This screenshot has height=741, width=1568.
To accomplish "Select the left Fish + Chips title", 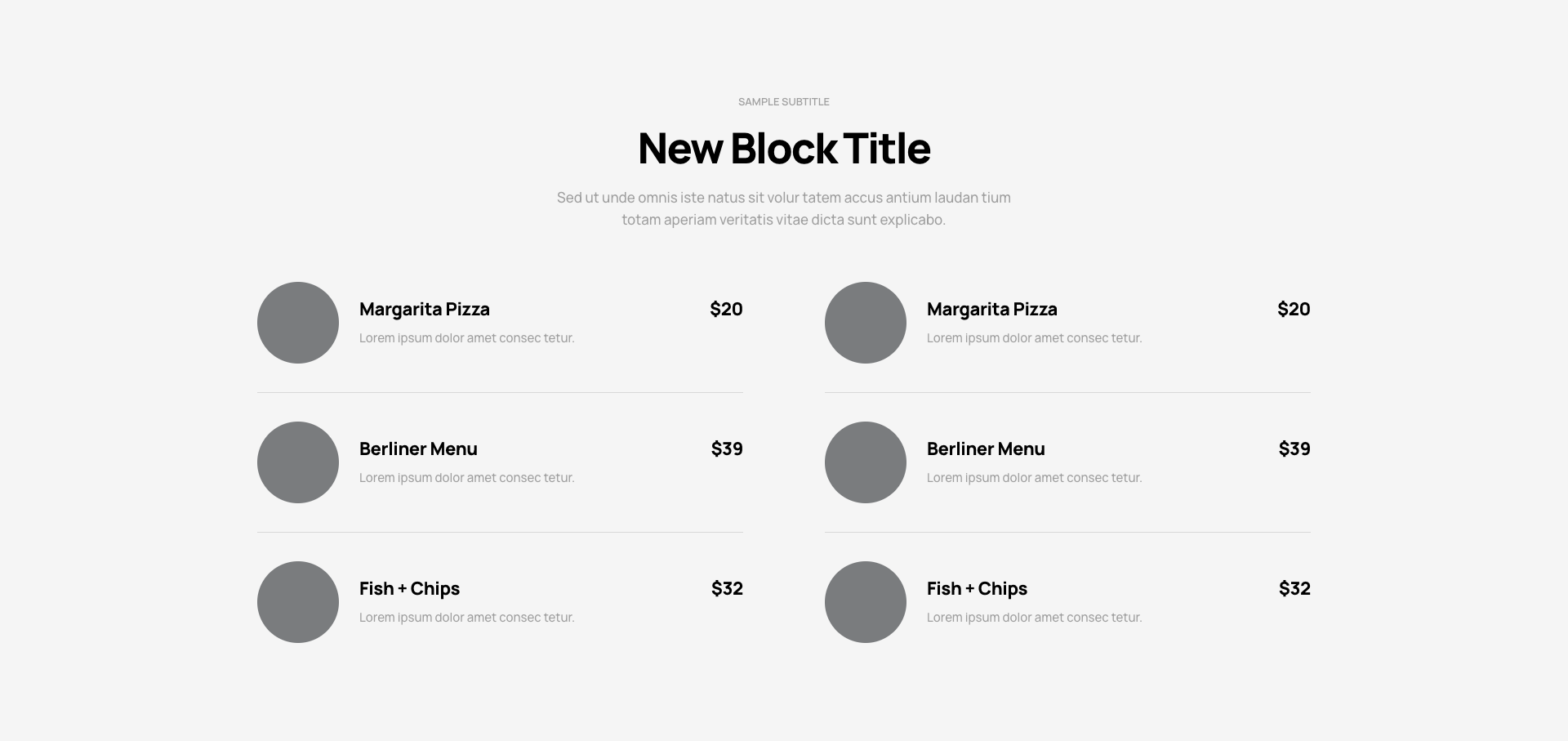I will pyautogui.click(x=409, y=589).
